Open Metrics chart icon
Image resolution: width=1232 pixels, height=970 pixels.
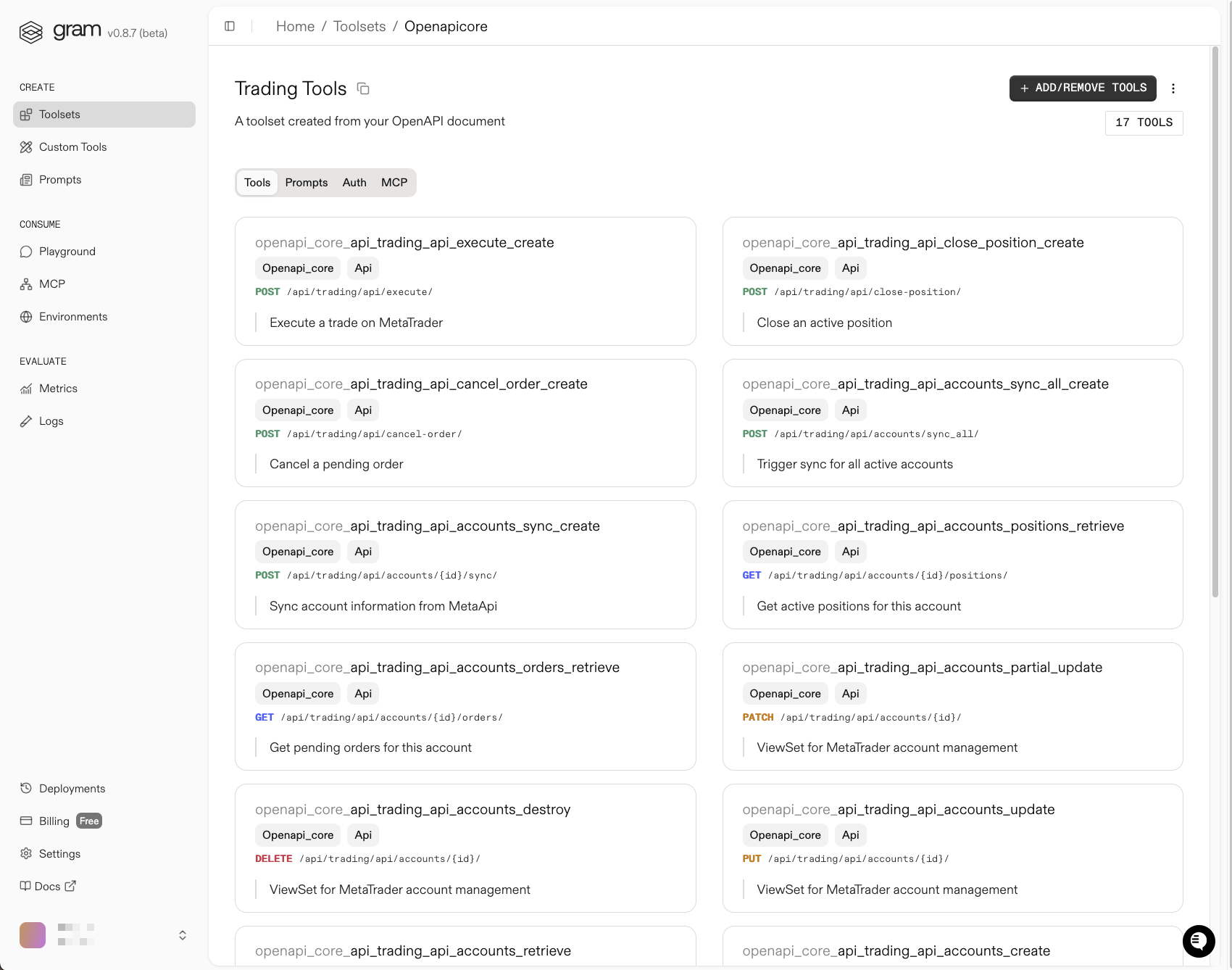[26, 389]
